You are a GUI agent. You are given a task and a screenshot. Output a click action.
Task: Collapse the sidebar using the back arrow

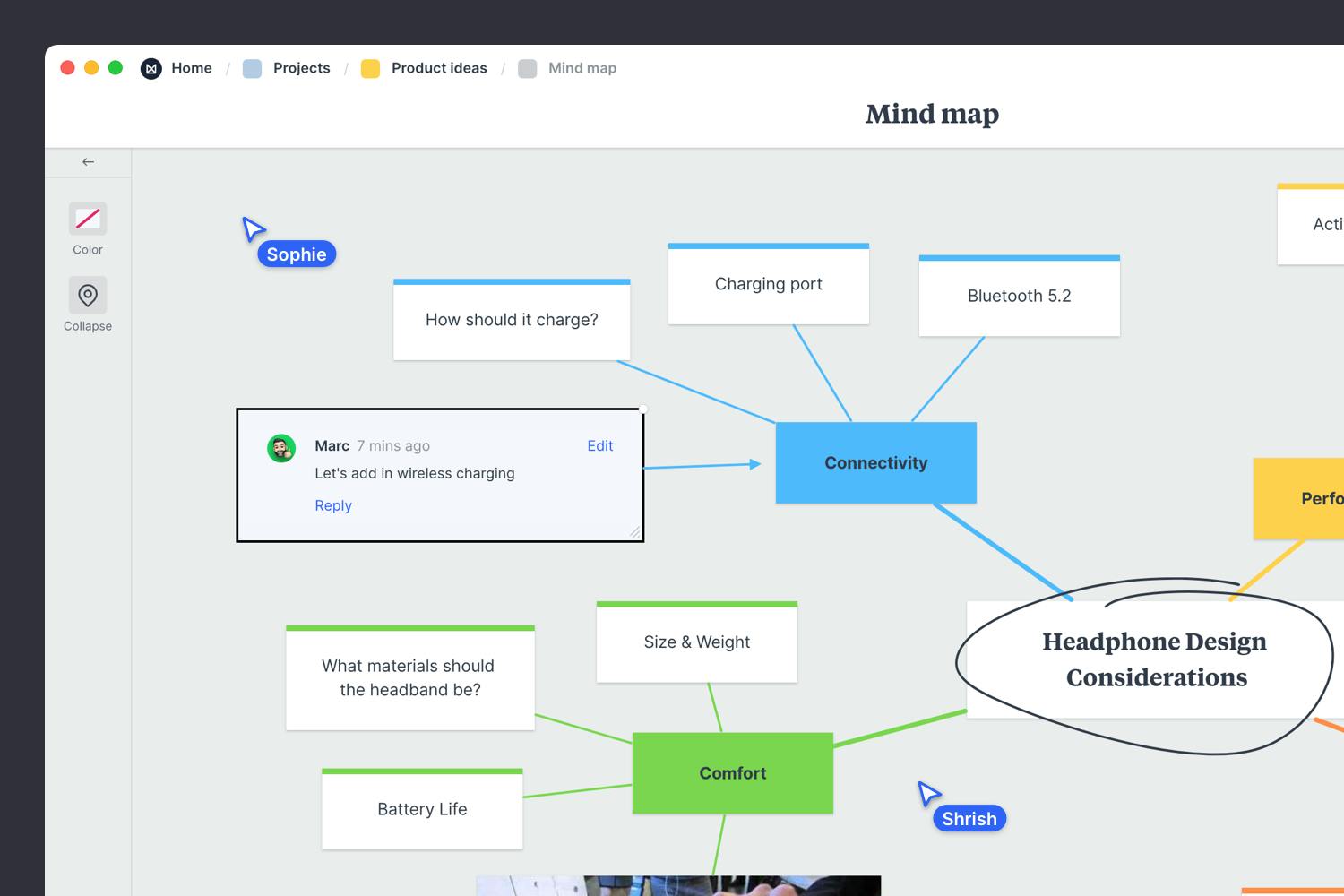click(x=87, y=162)
